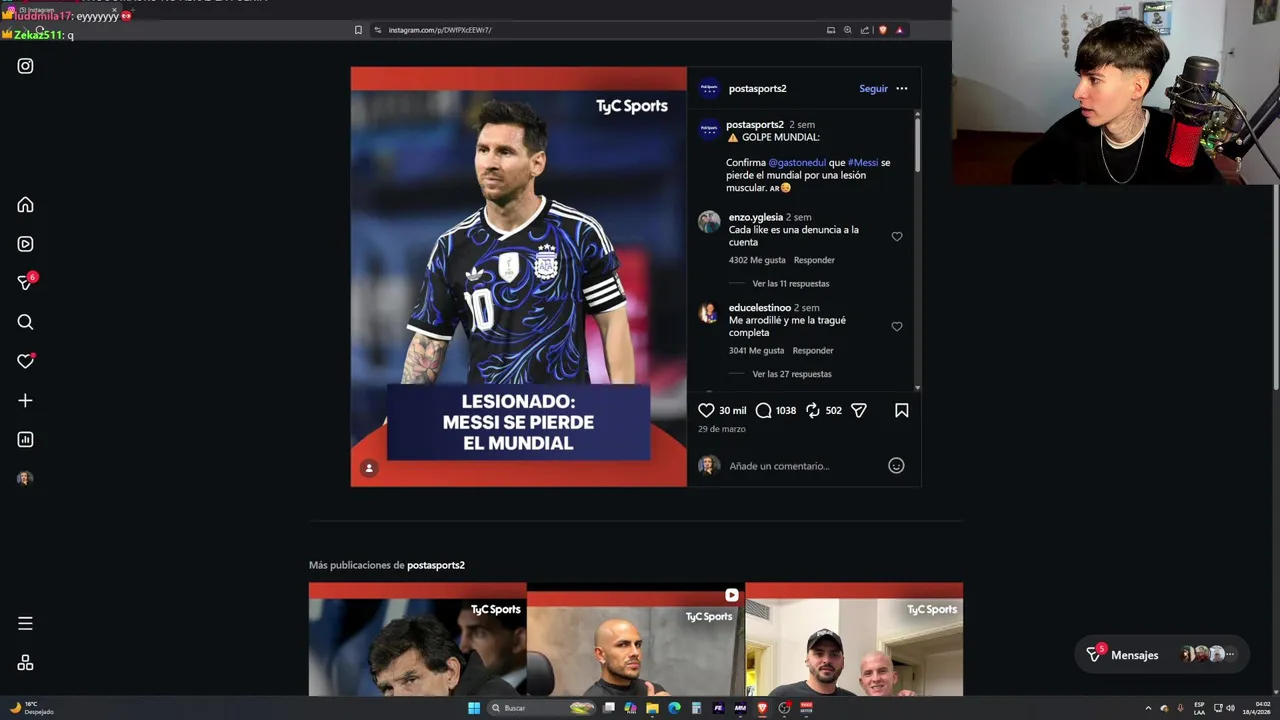Show hidden system tray icons chevron

coord(1148,708)
